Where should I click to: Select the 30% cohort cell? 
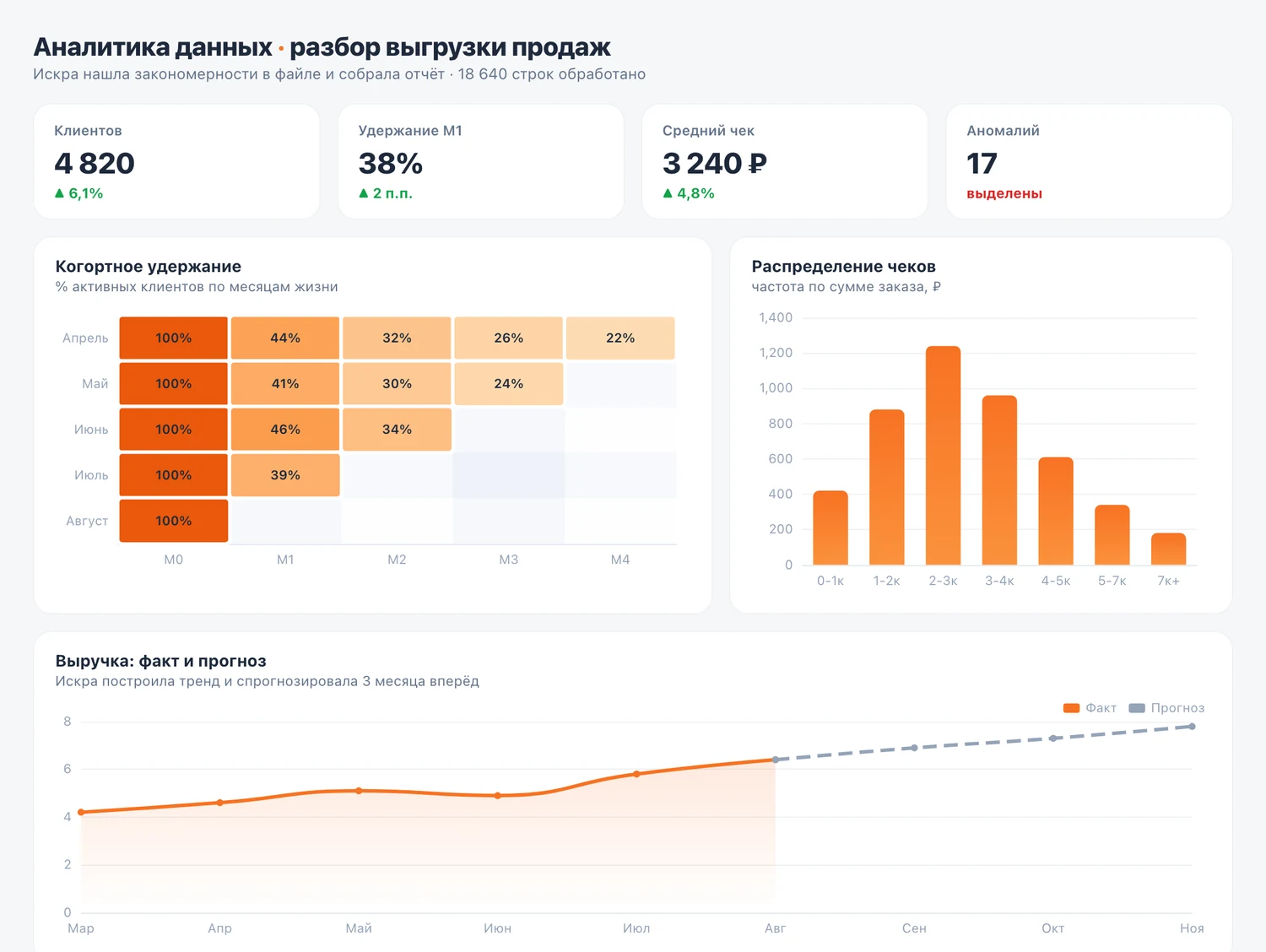click(x=397, y=384)
